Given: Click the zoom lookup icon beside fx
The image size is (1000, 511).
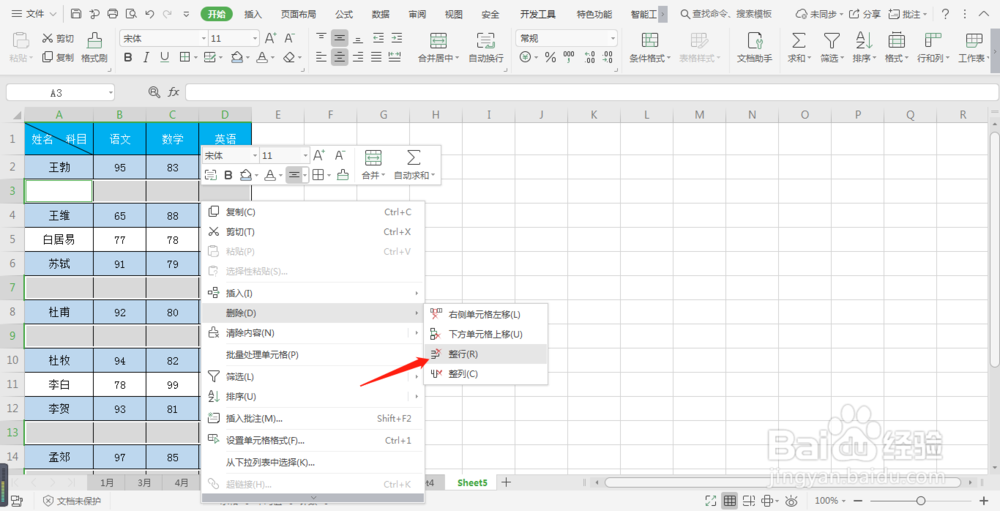Looking at the screenshot, I should (154, 93).
